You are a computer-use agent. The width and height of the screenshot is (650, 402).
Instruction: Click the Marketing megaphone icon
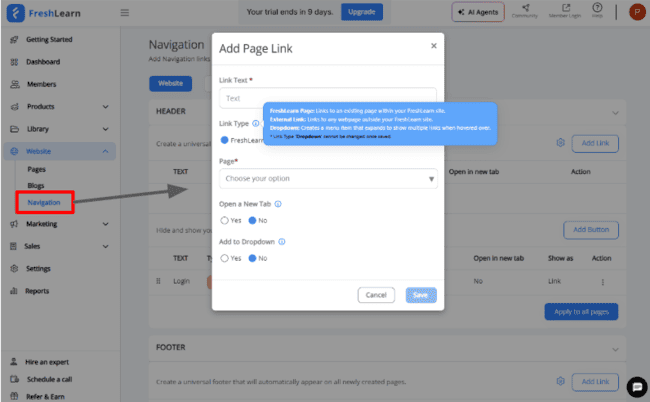[x=14, y=224]
